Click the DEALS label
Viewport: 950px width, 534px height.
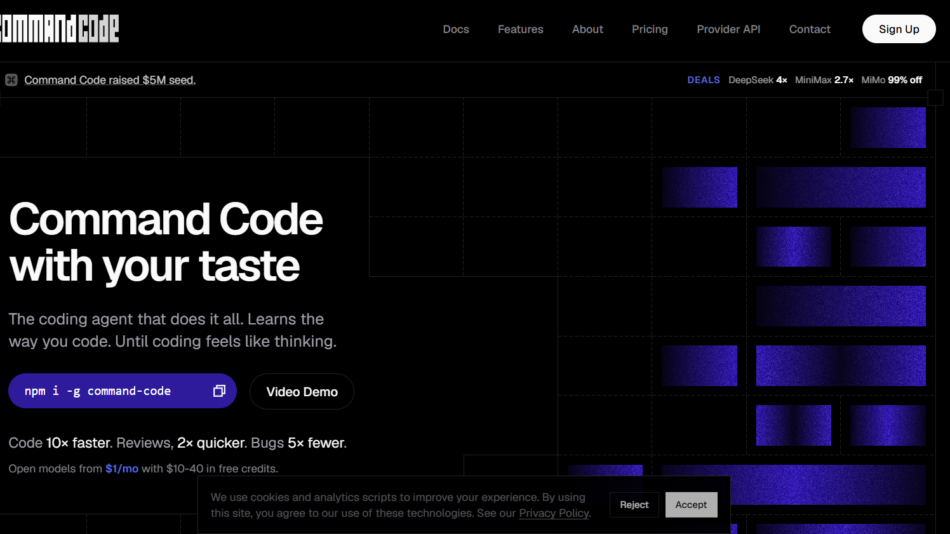703,80
